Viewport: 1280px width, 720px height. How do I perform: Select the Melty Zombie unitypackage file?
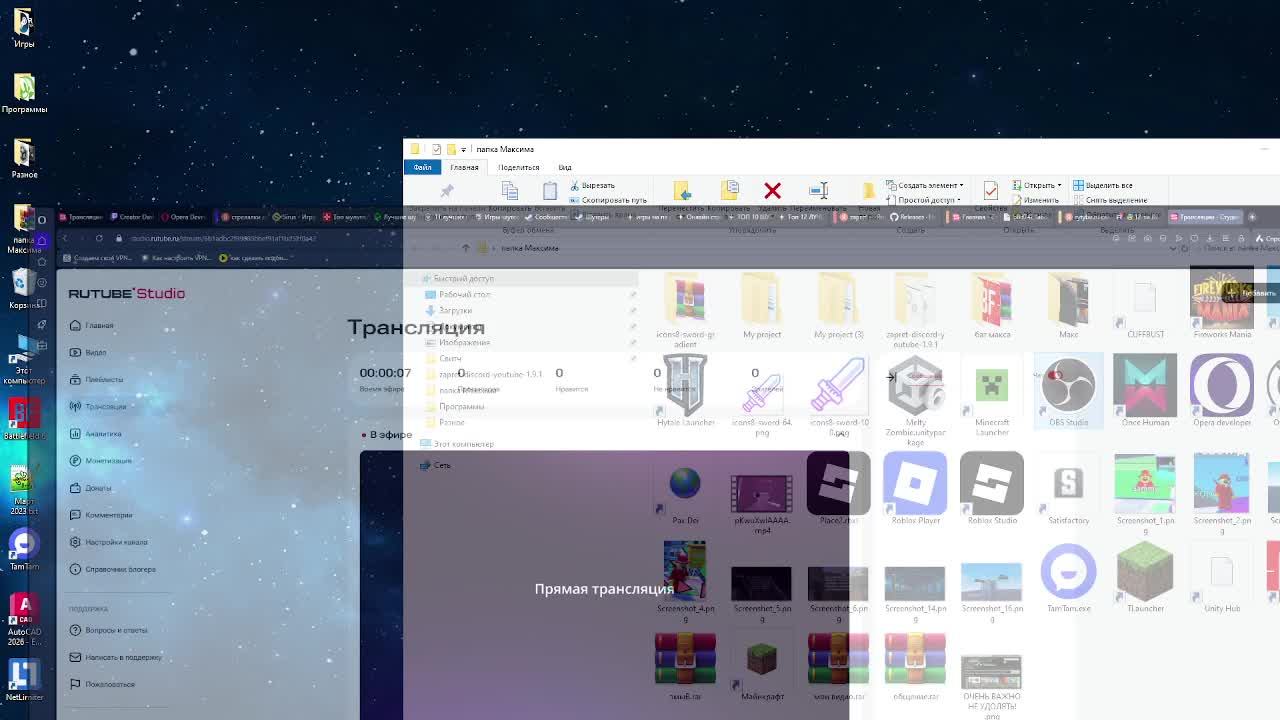tap(915, 401)
